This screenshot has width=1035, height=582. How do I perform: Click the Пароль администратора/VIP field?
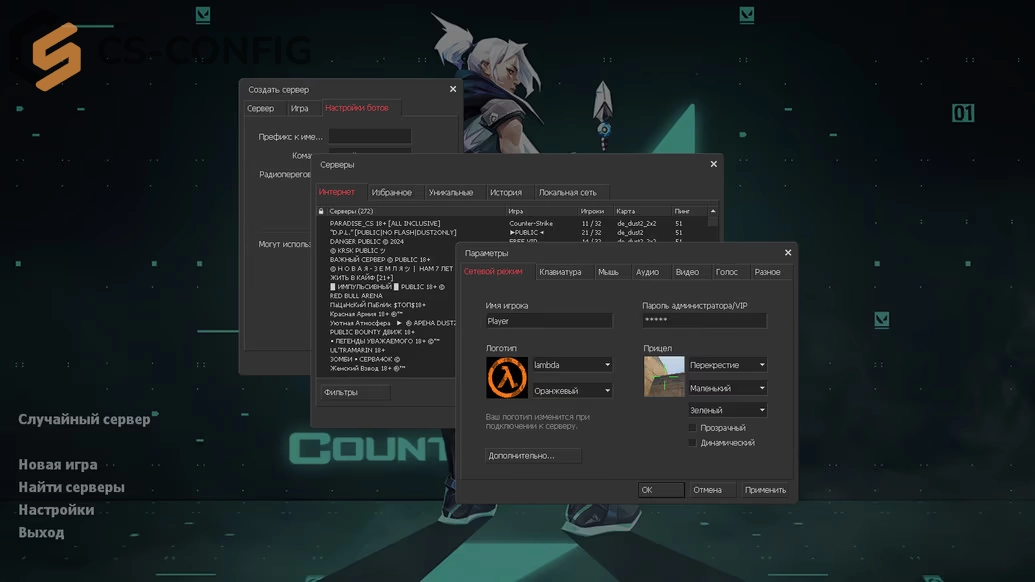pyautogui.click(x=704, y=320)
